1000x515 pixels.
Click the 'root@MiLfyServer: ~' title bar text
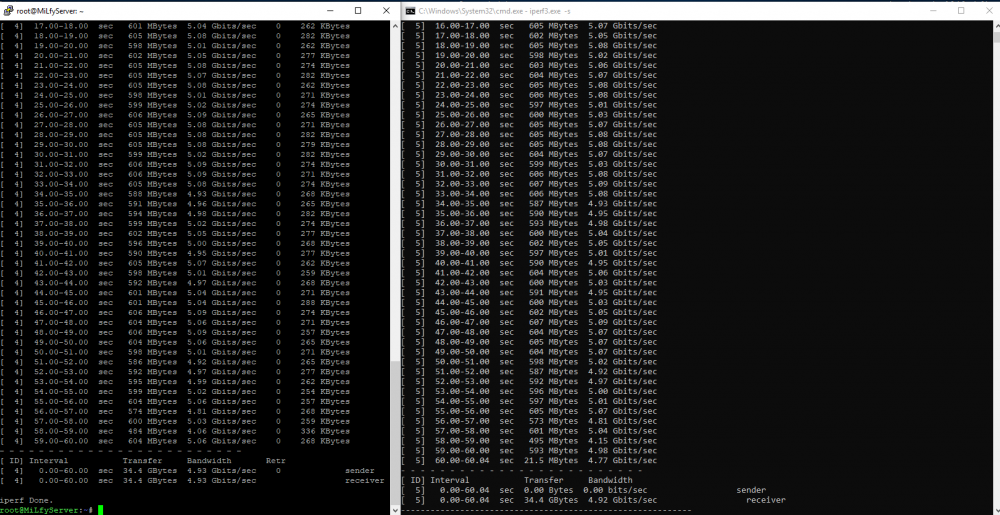click(52, 11)
